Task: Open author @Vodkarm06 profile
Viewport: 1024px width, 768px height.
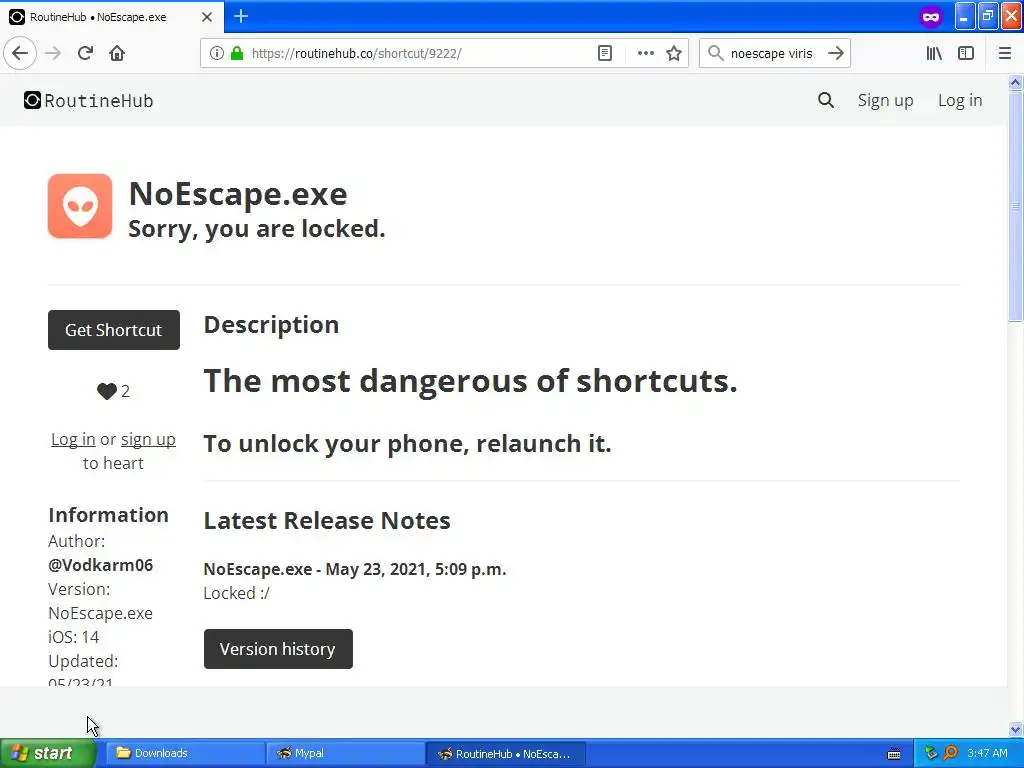Action: click(101, 565)
